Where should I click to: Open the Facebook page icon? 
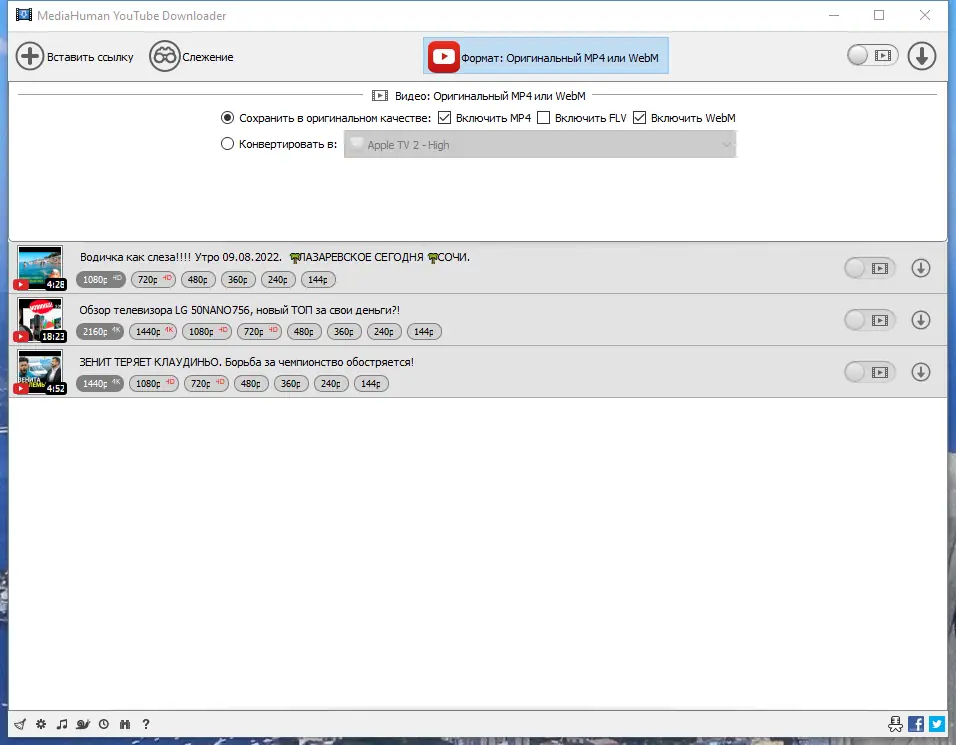916,723
